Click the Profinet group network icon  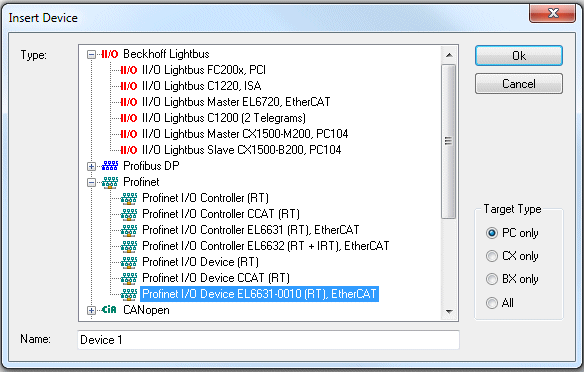click(x=110, y=182)
